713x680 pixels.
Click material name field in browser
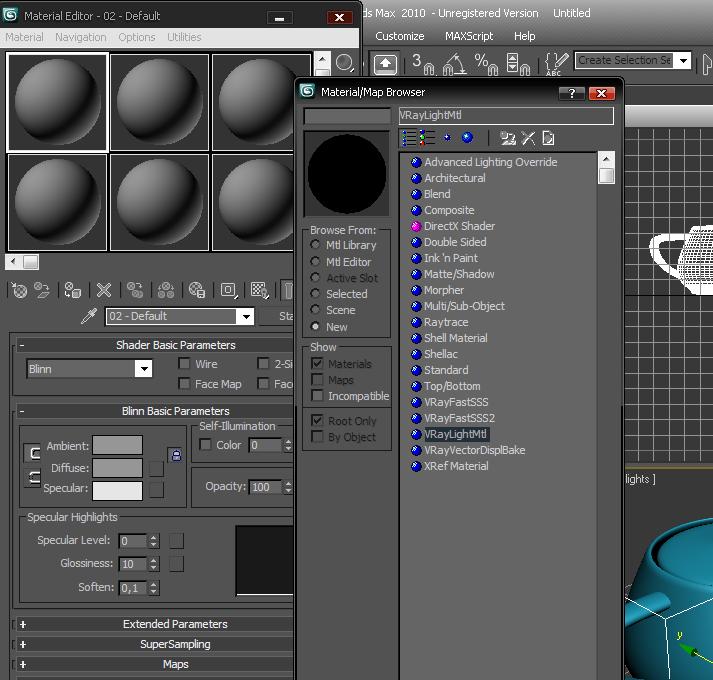(506, 116)
